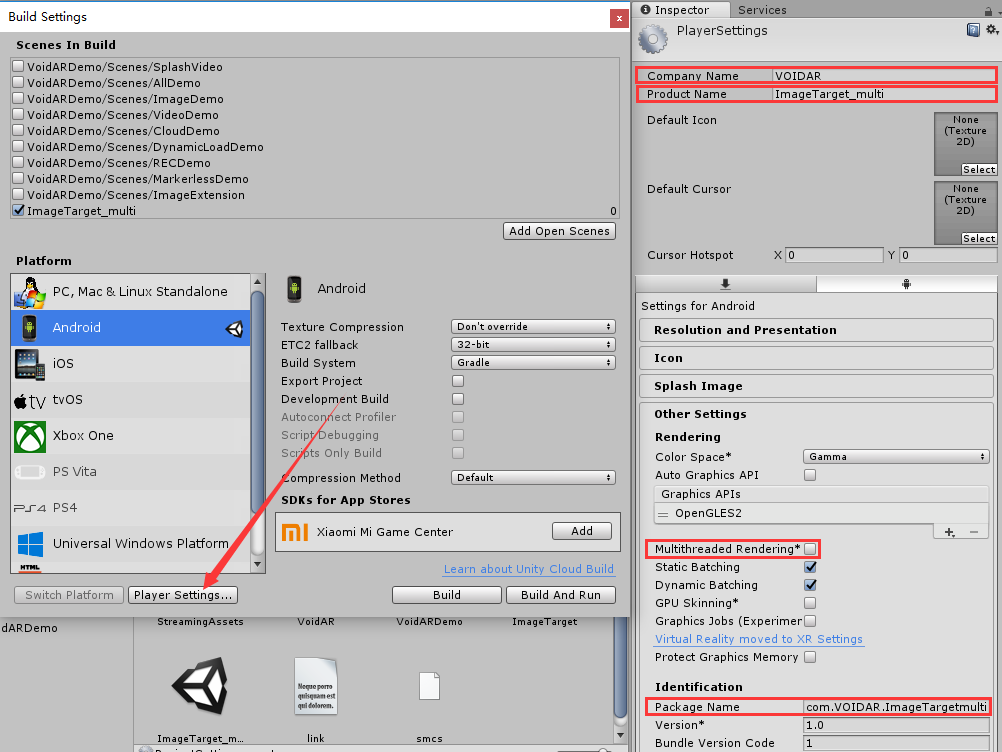The height and width of the screenshot is (752, 1002).
Task: Click the large Android icon in build options
Action: 294,289
